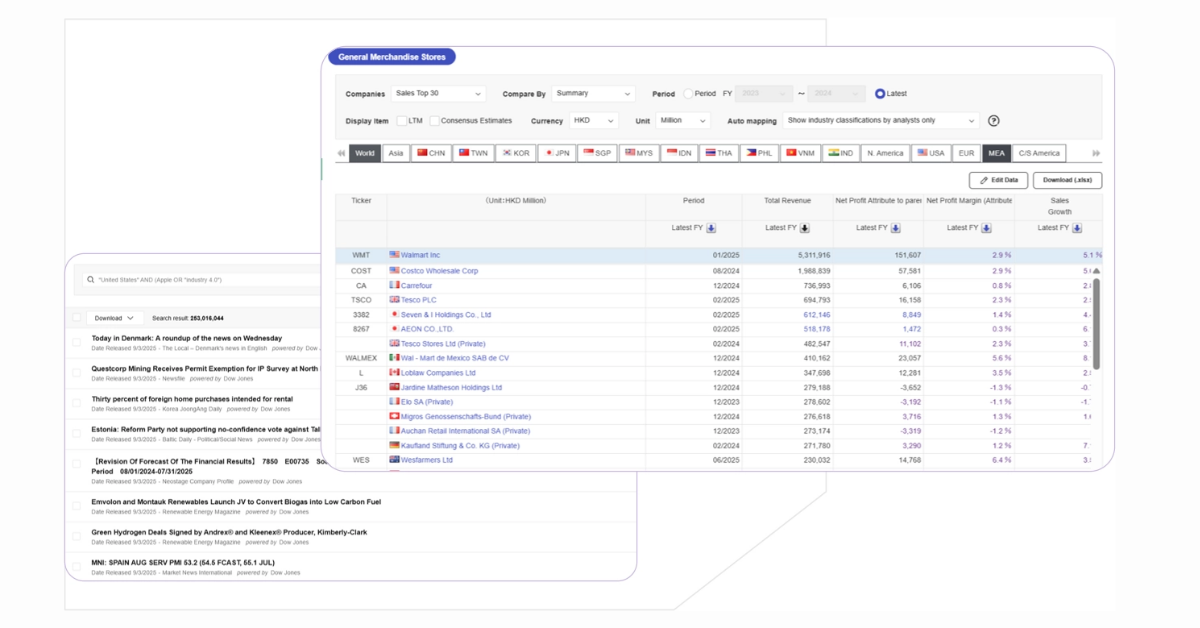Select the Period radio button
Image resolution: width=1200 pixels, height=628 pixels.
click(x=688, y=93)
